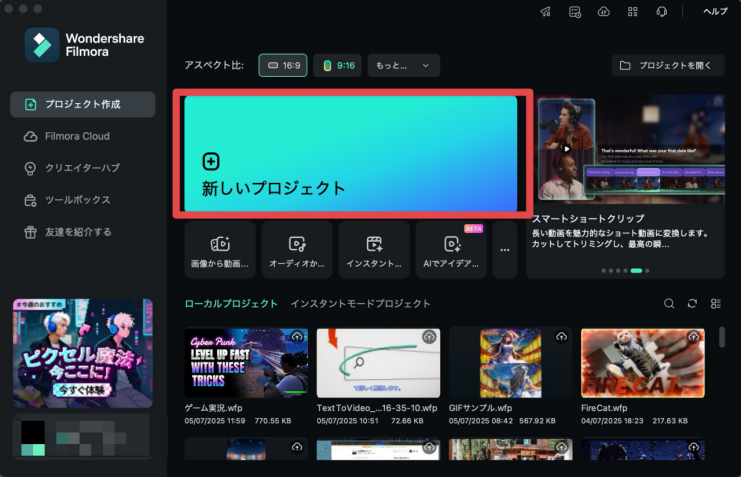
Task: Click the プロジェクトを開く button
Action: click(667, 65)
